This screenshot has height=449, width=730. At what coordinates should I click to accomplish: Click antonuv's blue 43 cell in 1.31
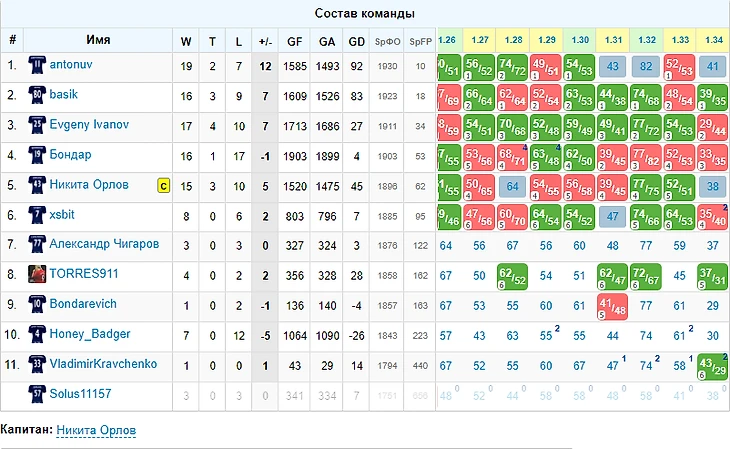pos(616,67)
